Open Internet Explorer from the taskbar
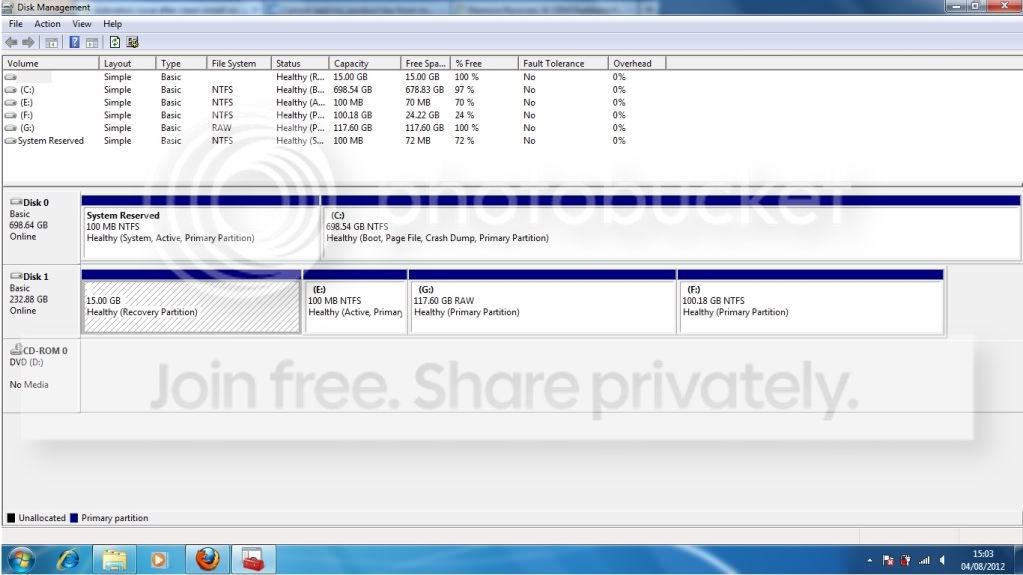1023x575 pixels. point(69,559)
